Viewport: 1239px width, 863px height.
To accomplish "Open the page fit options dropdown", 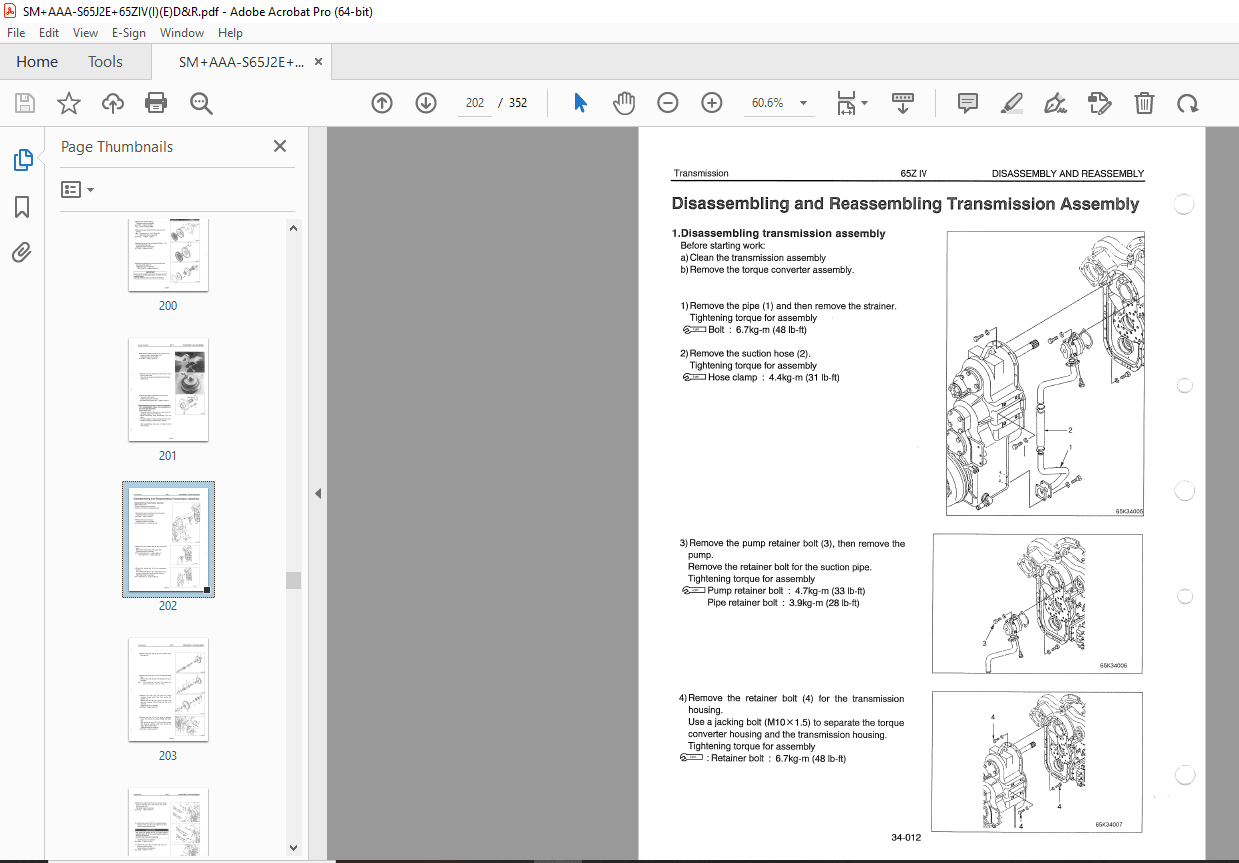I will [x=862, y=103].
